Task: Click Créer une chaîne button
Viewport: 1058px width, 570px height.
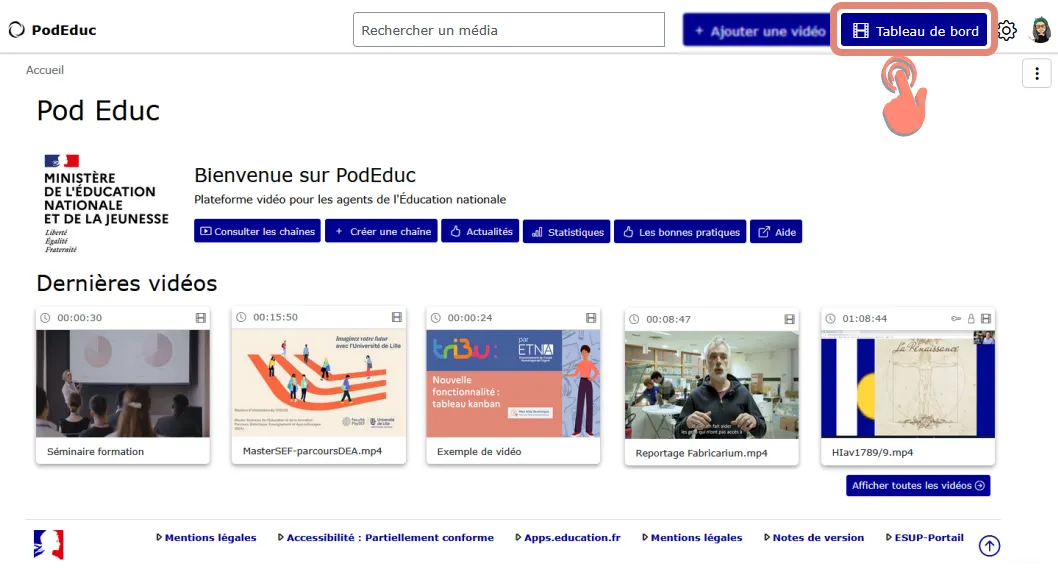Action: (x=381, y=231)
